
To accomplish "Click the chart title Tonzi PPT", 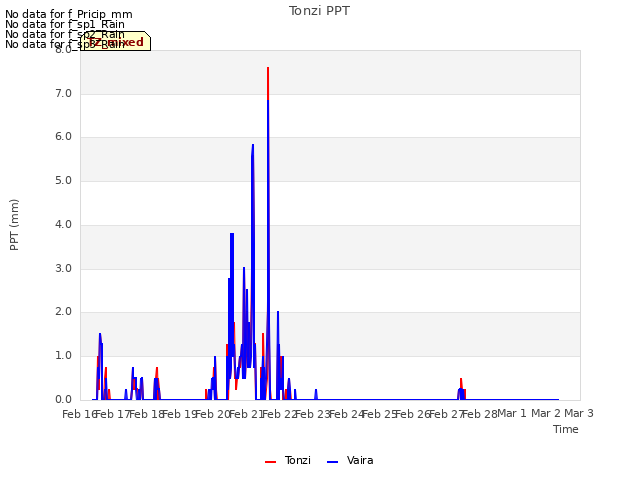I will 319,11.
